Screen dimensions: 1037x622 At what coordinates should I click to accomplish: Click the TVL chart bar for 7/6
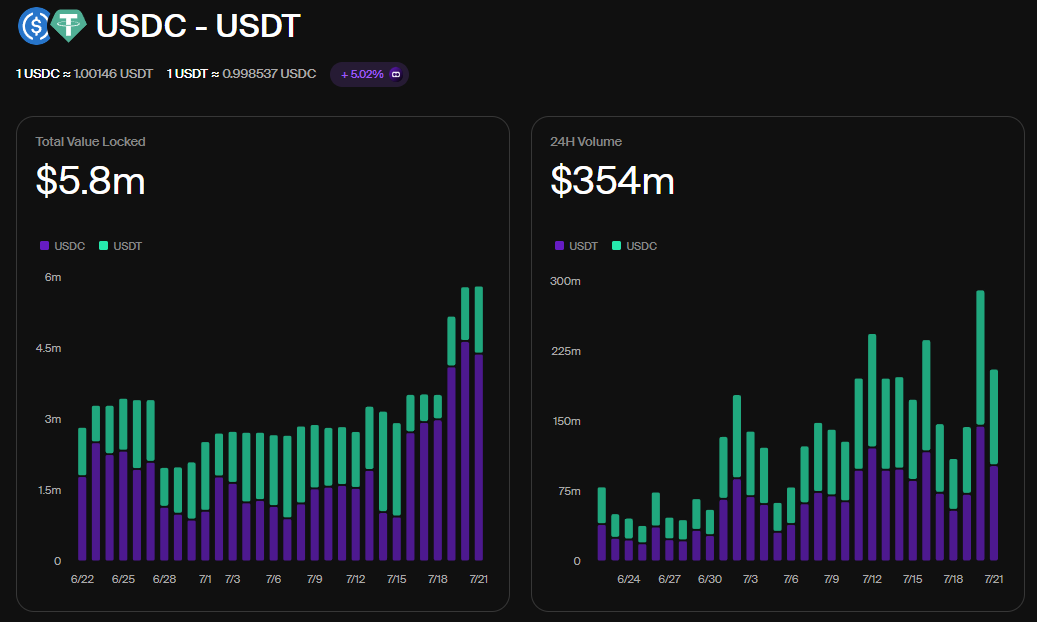point(274,498)
